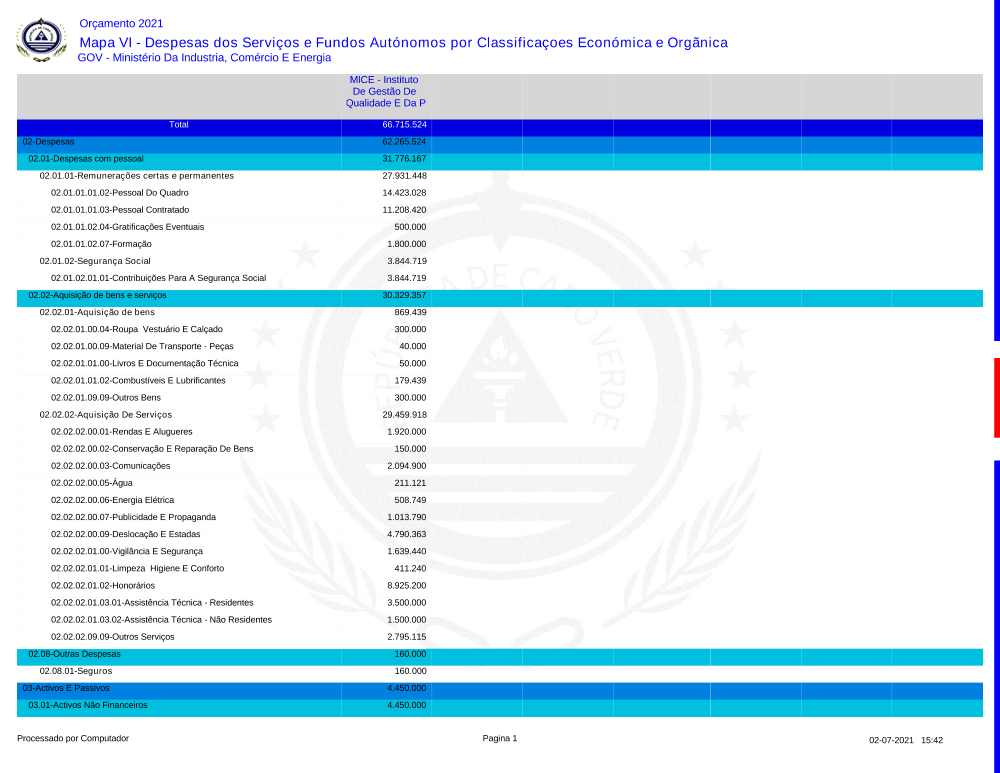Select the Pessoal Do Quadro row
The width and height of the screenshot is (1000, 773).
click(119, 193)
